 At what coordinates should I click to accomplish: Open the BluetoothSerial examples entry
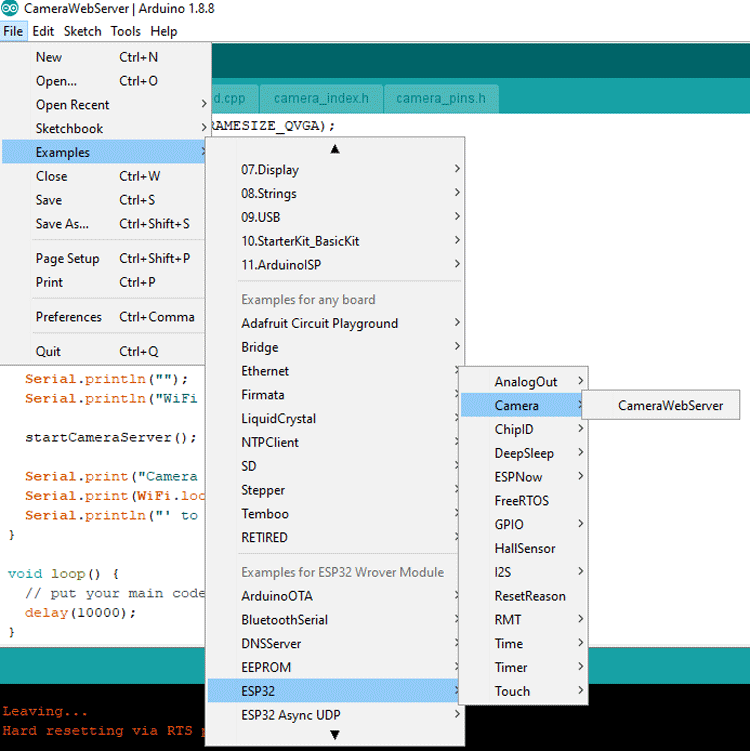click(334, 620)
